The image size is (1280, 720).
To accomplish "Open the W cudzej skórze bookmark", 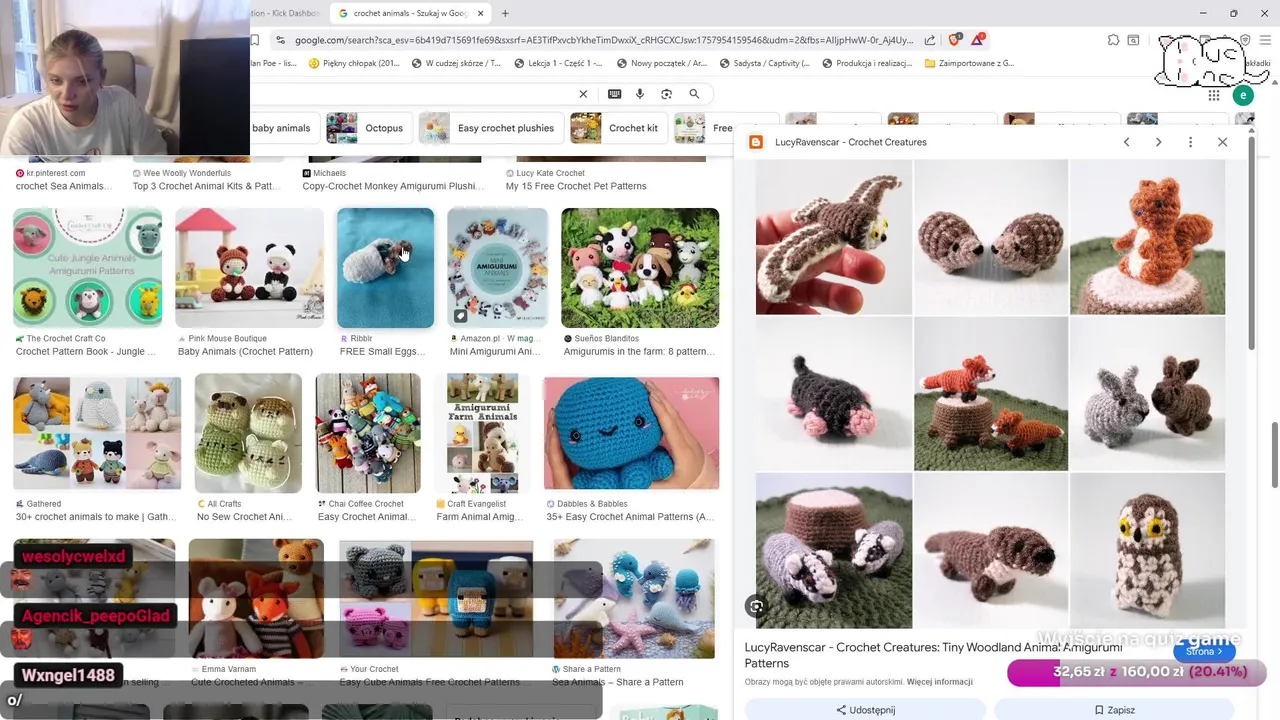I will (456, 63).
